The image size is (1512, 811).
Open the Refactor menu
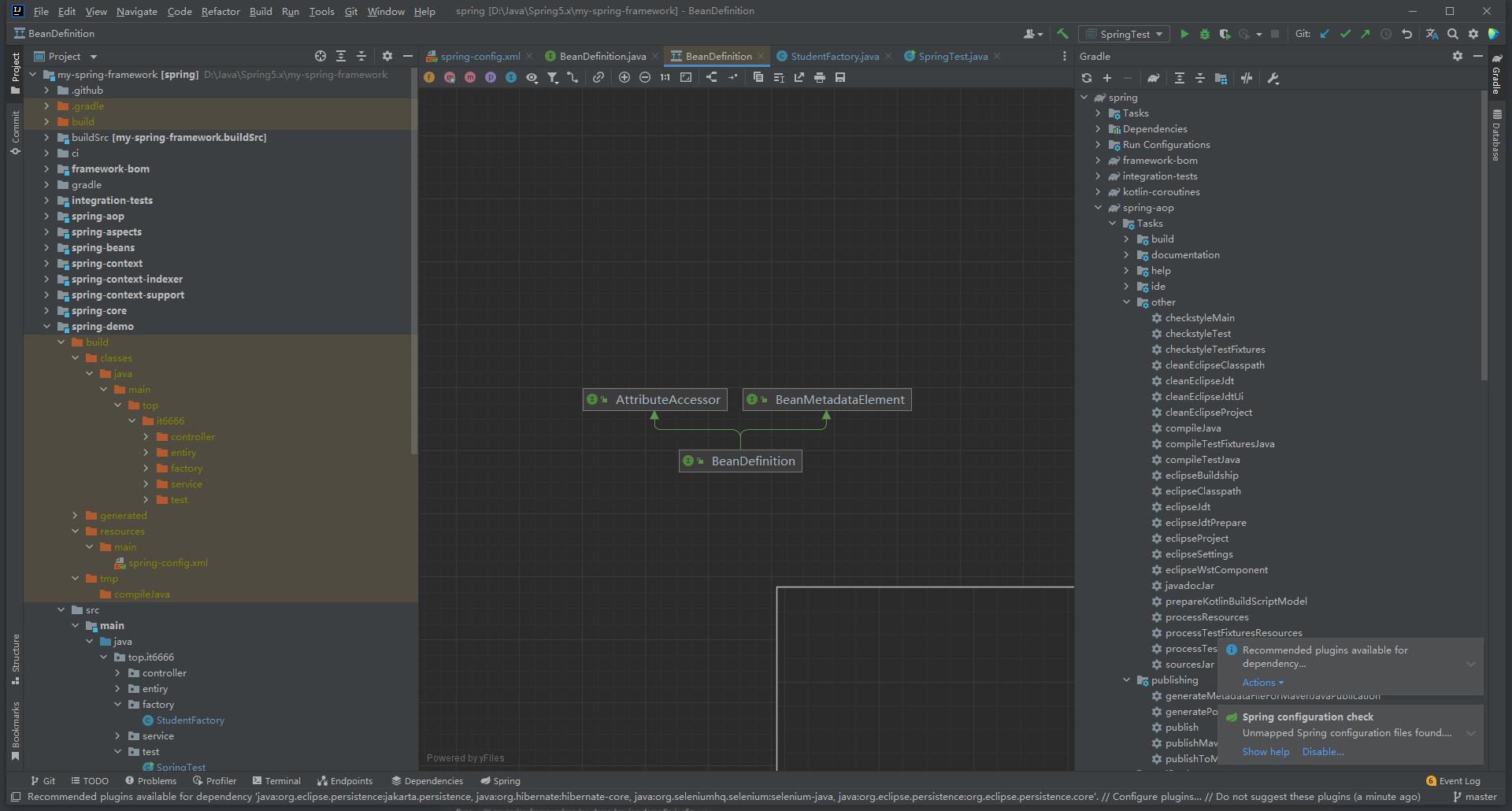pyautogui.click(x=220, y=11)
